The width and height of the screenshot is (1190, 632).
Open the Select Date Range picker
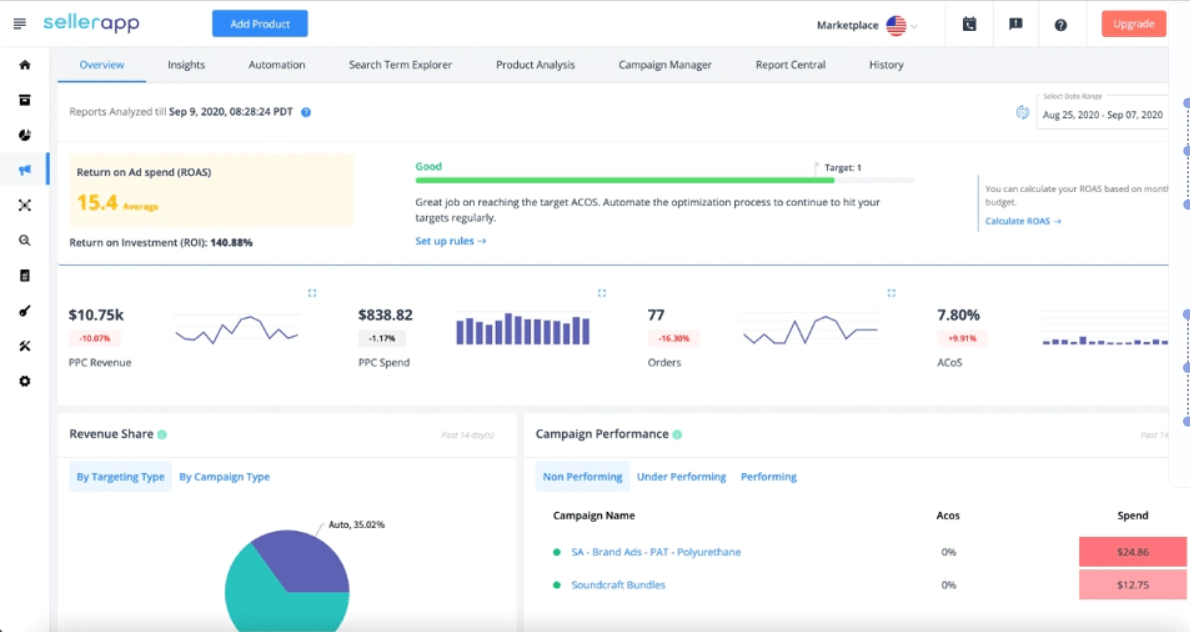pyautogui.click(x=1103, y=114)
